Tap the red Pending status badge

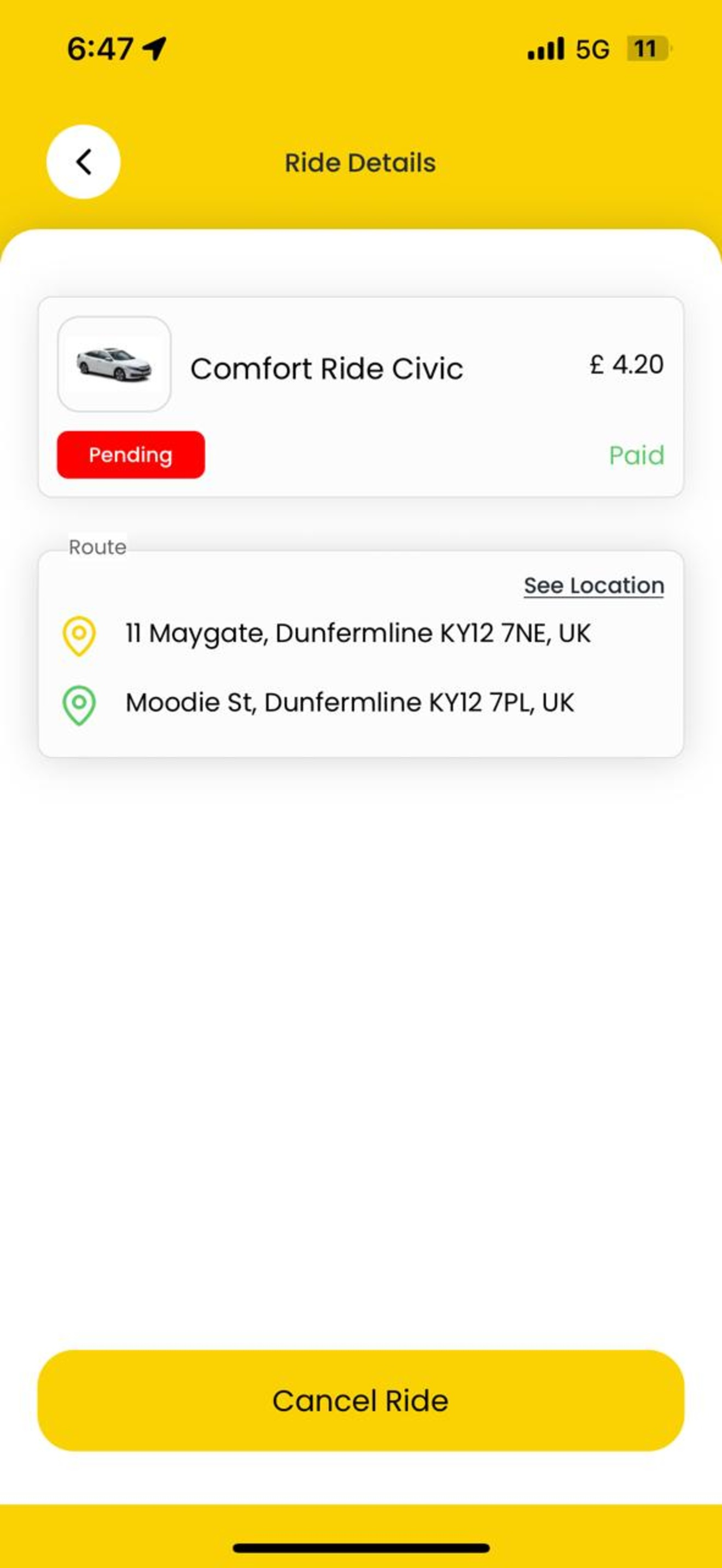click(x=131, y=455)
